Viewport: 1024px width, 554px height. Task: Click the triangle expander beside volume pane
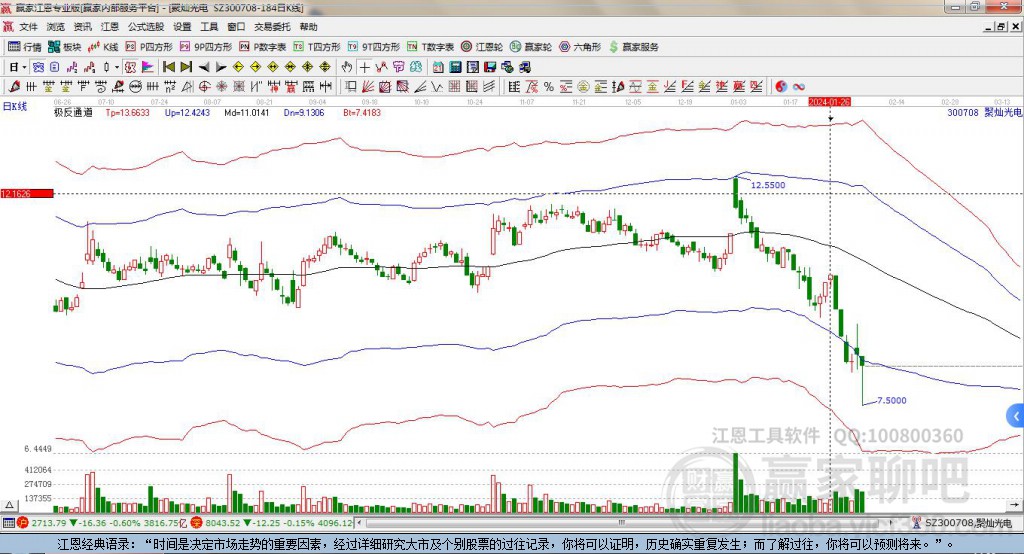(x=9, y=505)
